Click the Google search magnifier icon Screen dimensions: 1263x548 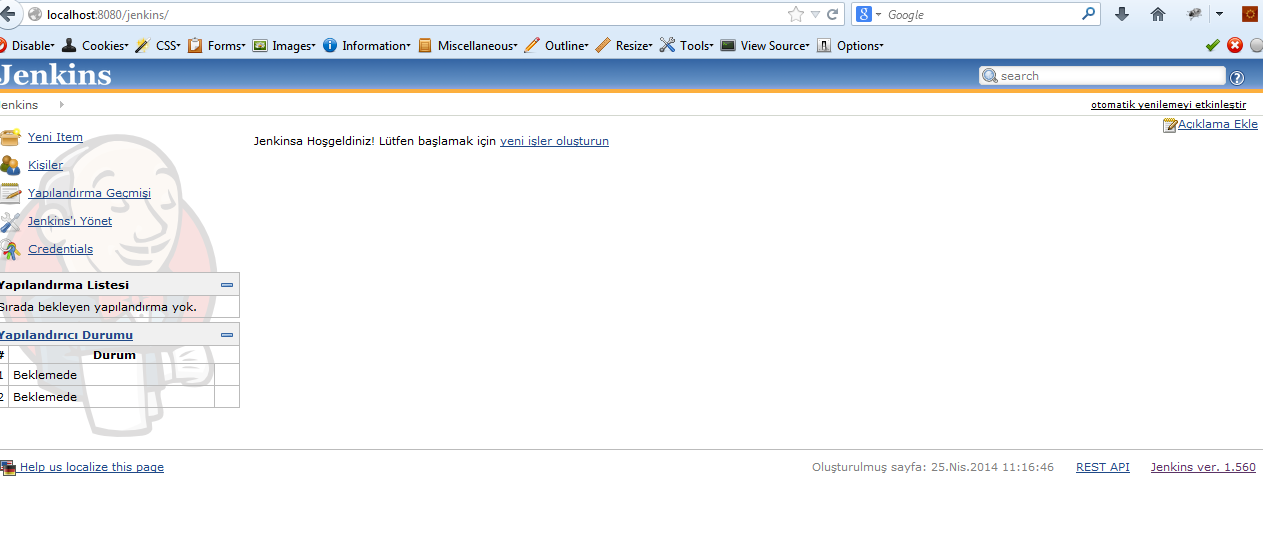[x=1089, y=14]
